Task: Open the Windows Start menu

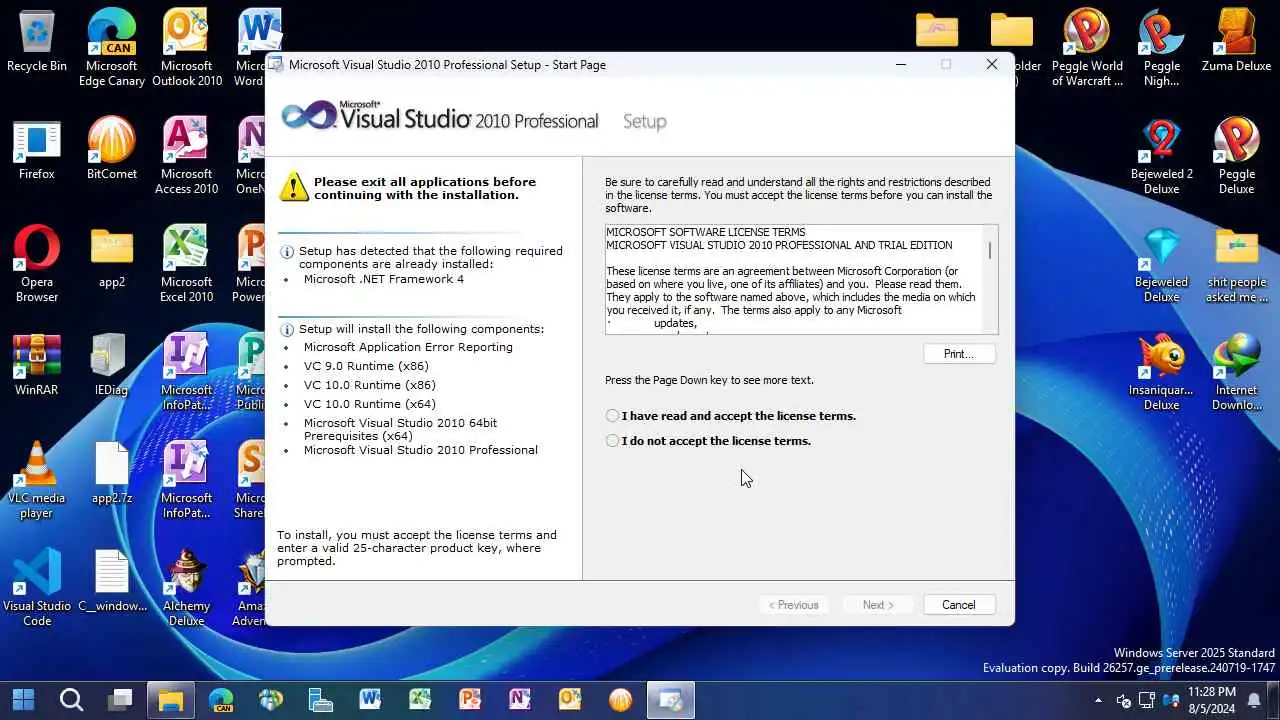Action: tap(23, 699)
